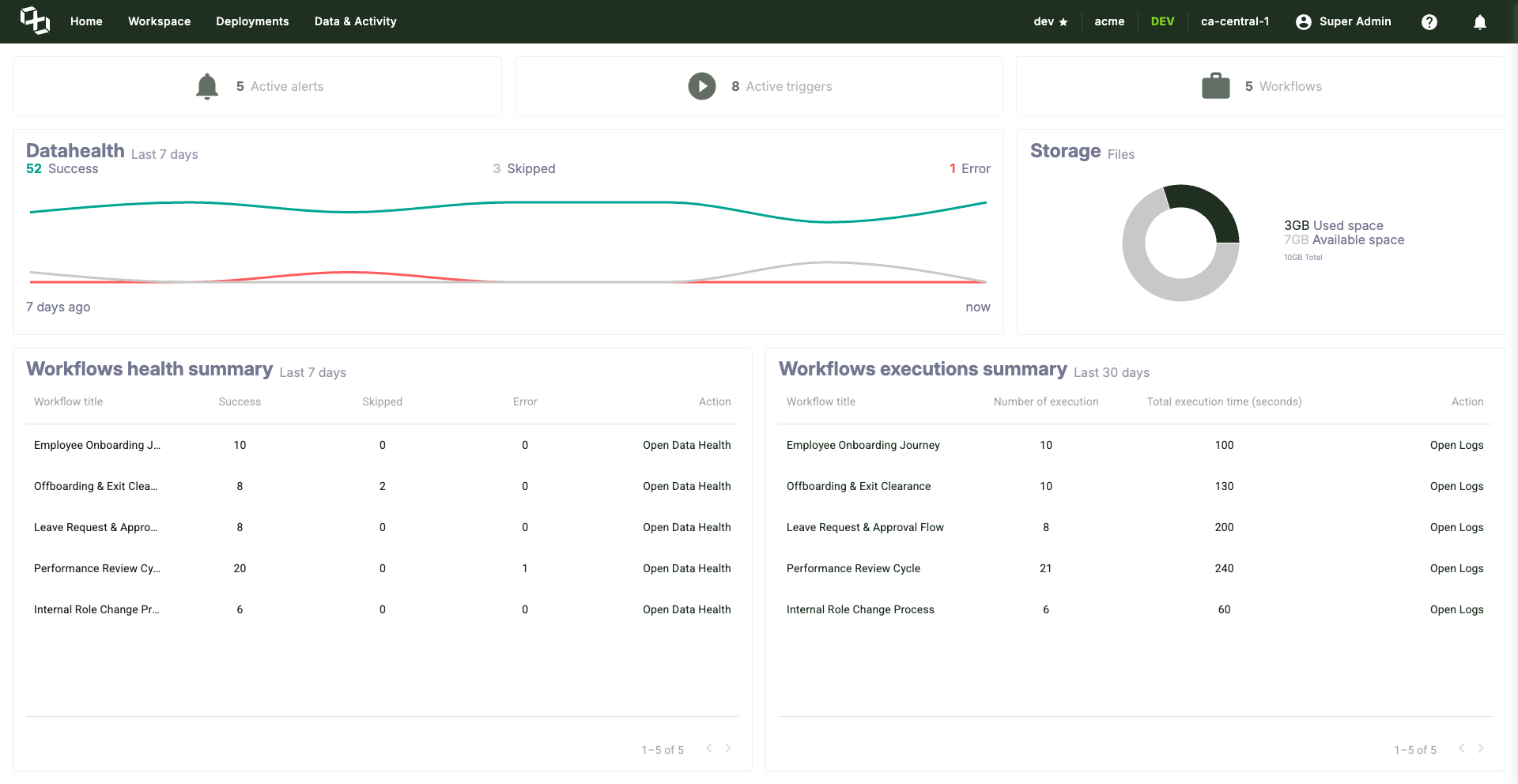Open Data Health for Offboarding & Exit Clearance

point(686,486)
